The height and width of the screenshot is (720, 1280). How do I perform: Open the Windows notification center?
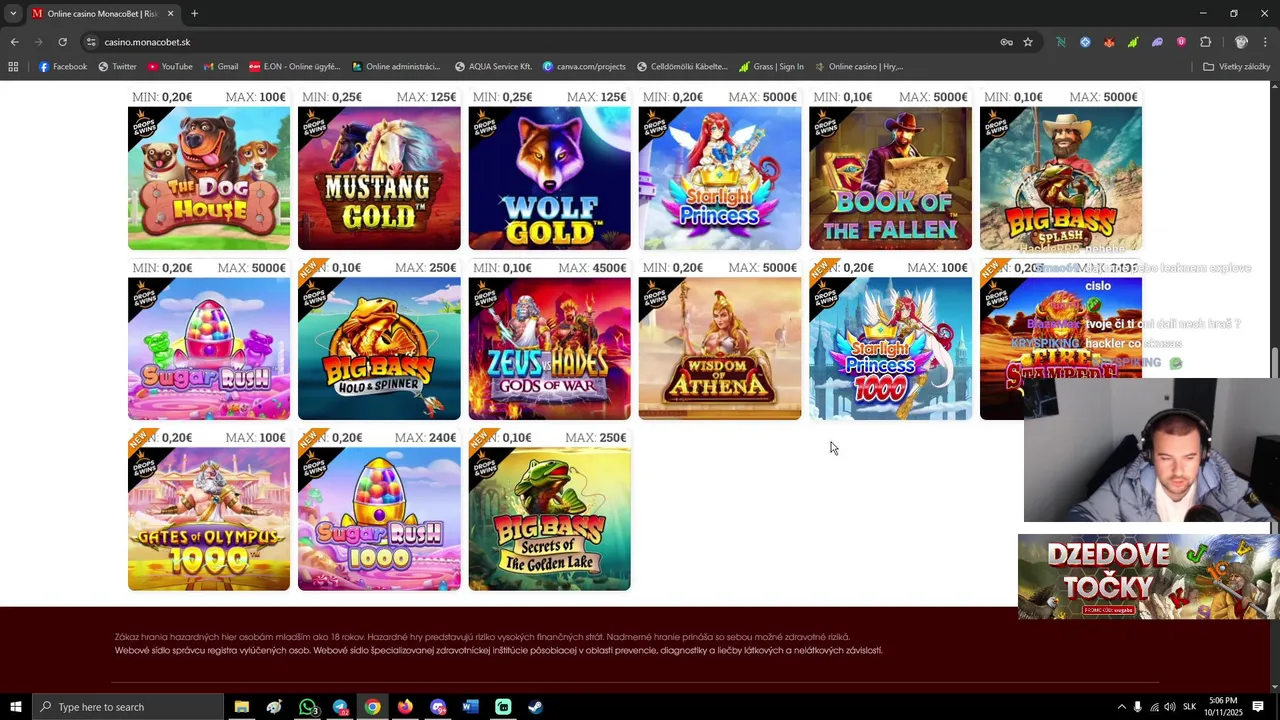tap(1258, 707)
